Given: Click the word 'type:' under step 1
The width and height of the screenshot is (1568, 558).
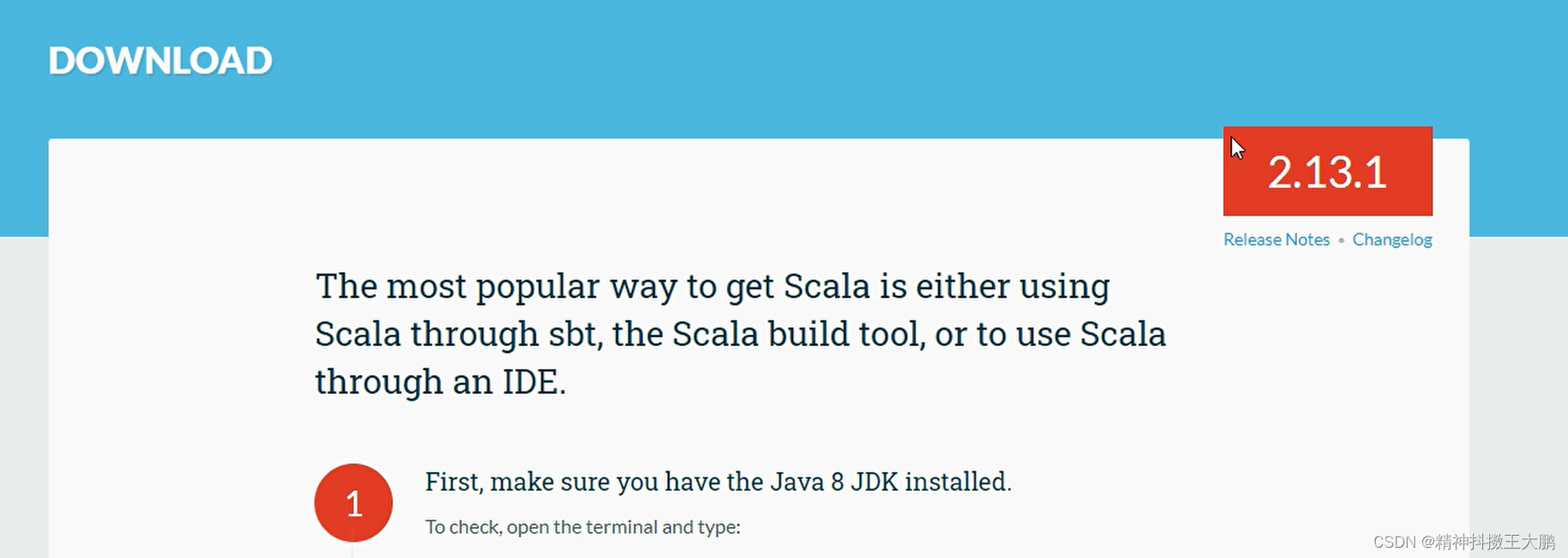Looking at the screenshot, I should tap(719, 527).
